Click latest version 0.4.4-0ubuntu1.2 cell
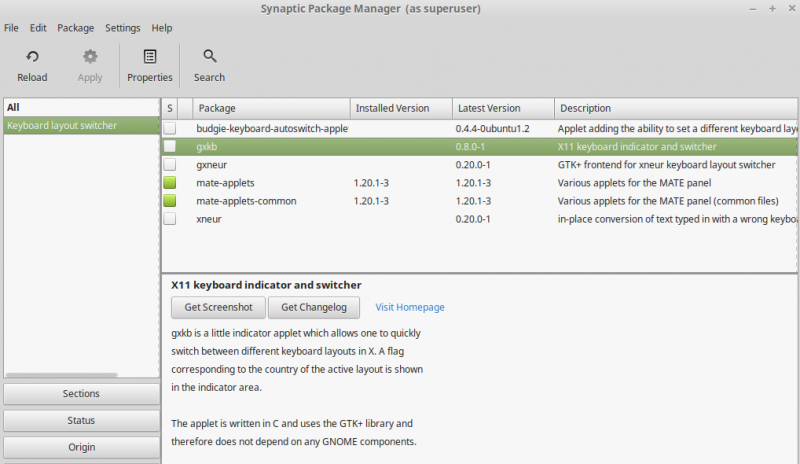The width and height of the screenshot is (800, 464). click(492, 129)
